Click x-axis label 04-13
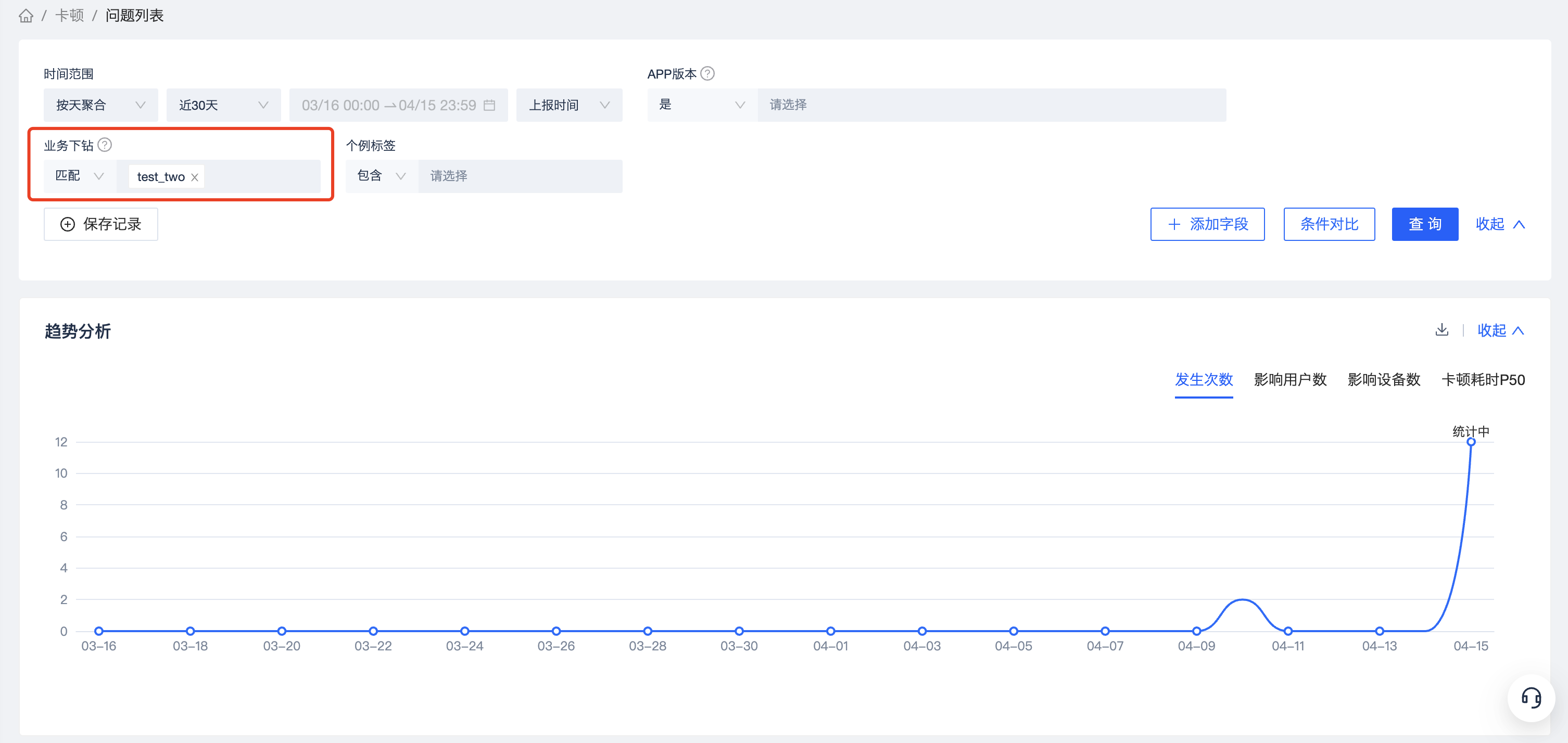1568x743 pixels. 1380,646
